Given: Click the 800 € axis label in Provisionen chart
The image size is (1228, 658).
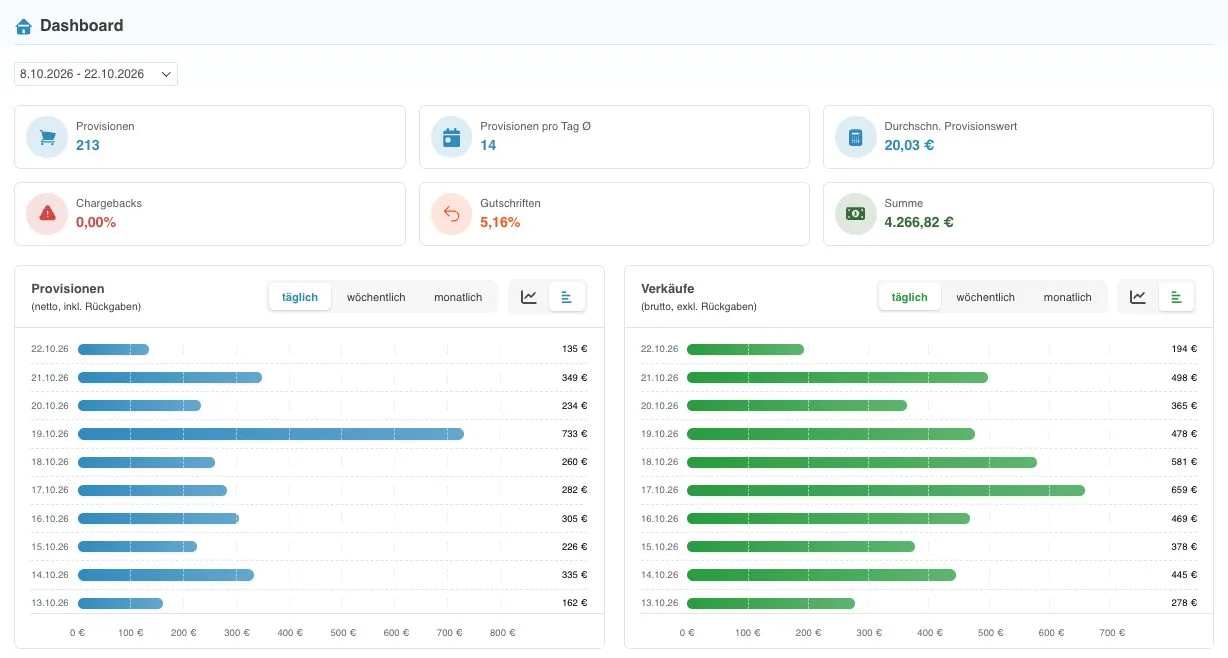Looking at the screenshot, I should tap(503, 633).
